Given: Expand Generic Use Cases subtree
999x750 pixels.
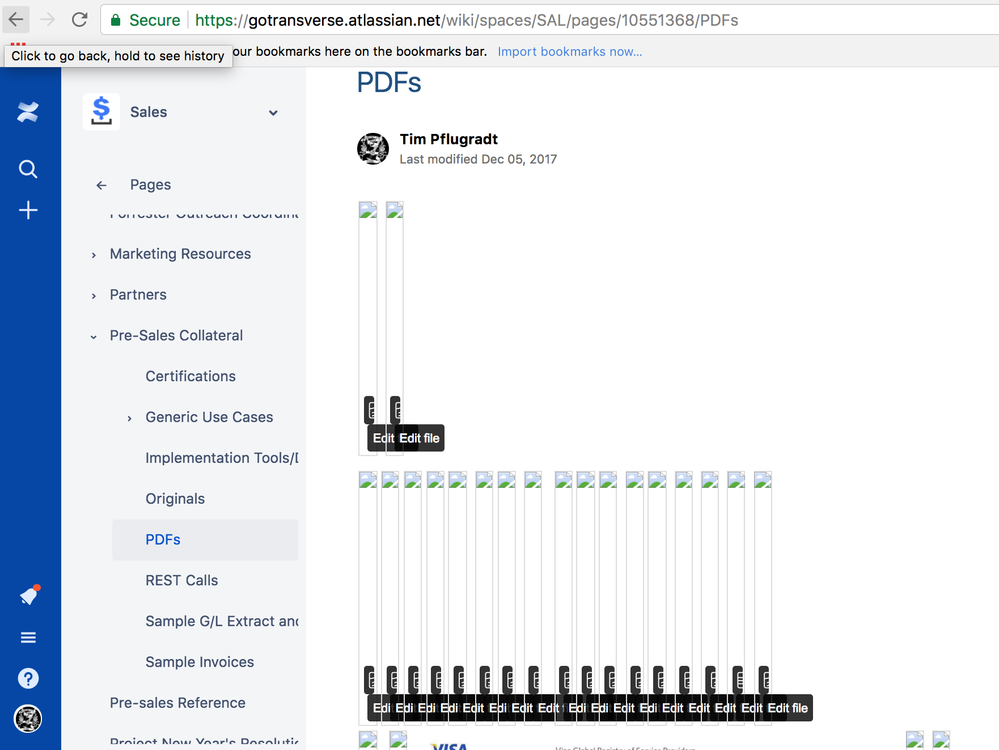Looking at the screenshot, I should (129, 418).
